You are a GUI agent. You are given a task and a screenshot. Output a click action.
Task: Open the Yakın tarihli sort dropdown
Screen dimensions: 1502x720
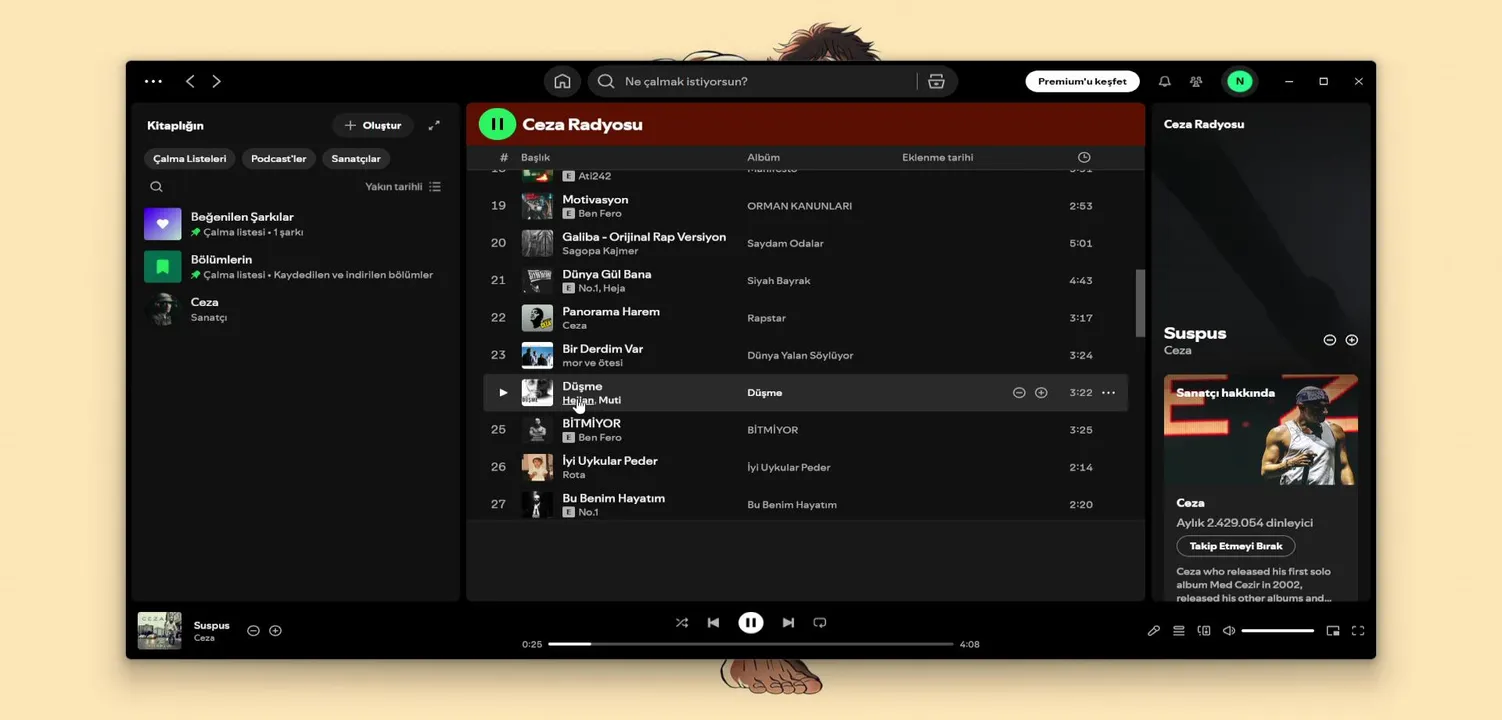[x=403, y=187]
